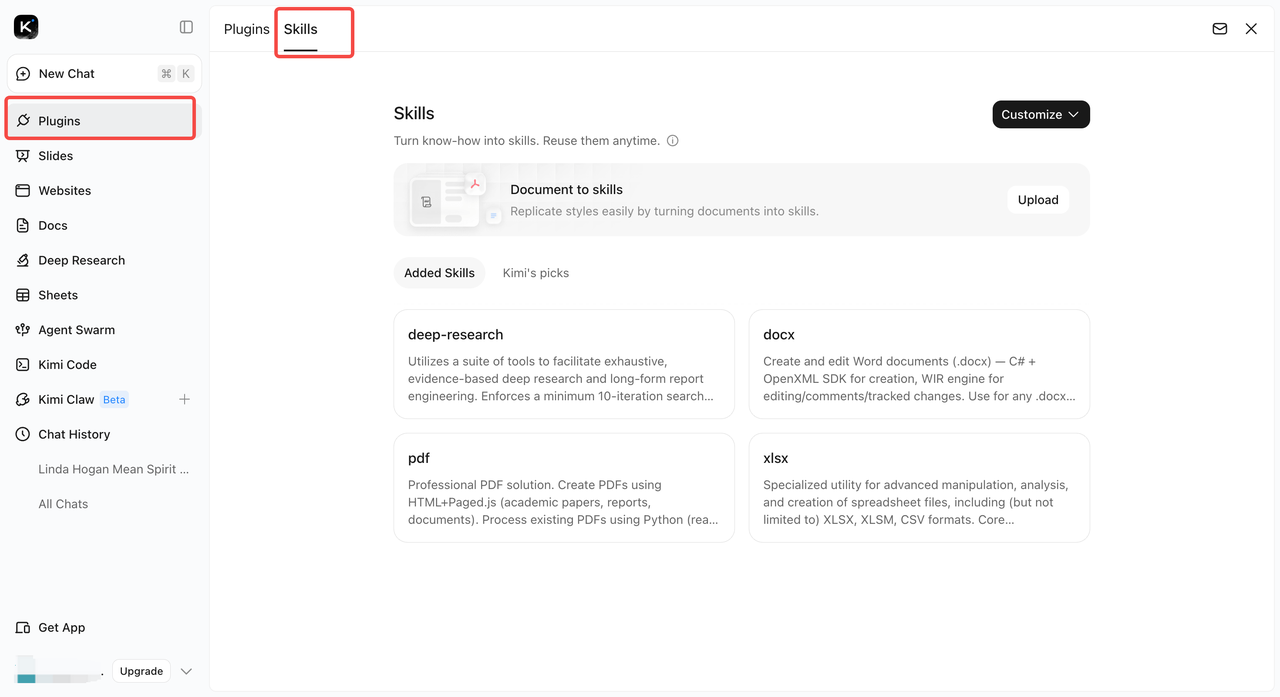Click the ⌘ K shortcut hint
Image resolution: width=1280 pixels, height=697 pixels.
(x=176, y=74)
